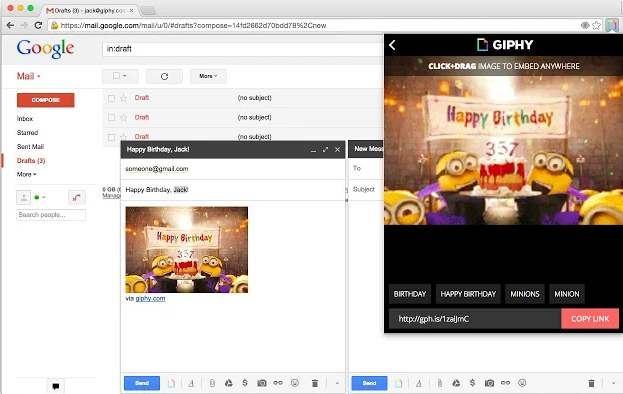Click the dollar icon in New Message toolbar
The image size is (623, 394).
pyautogui.click(x=472, y=383)
